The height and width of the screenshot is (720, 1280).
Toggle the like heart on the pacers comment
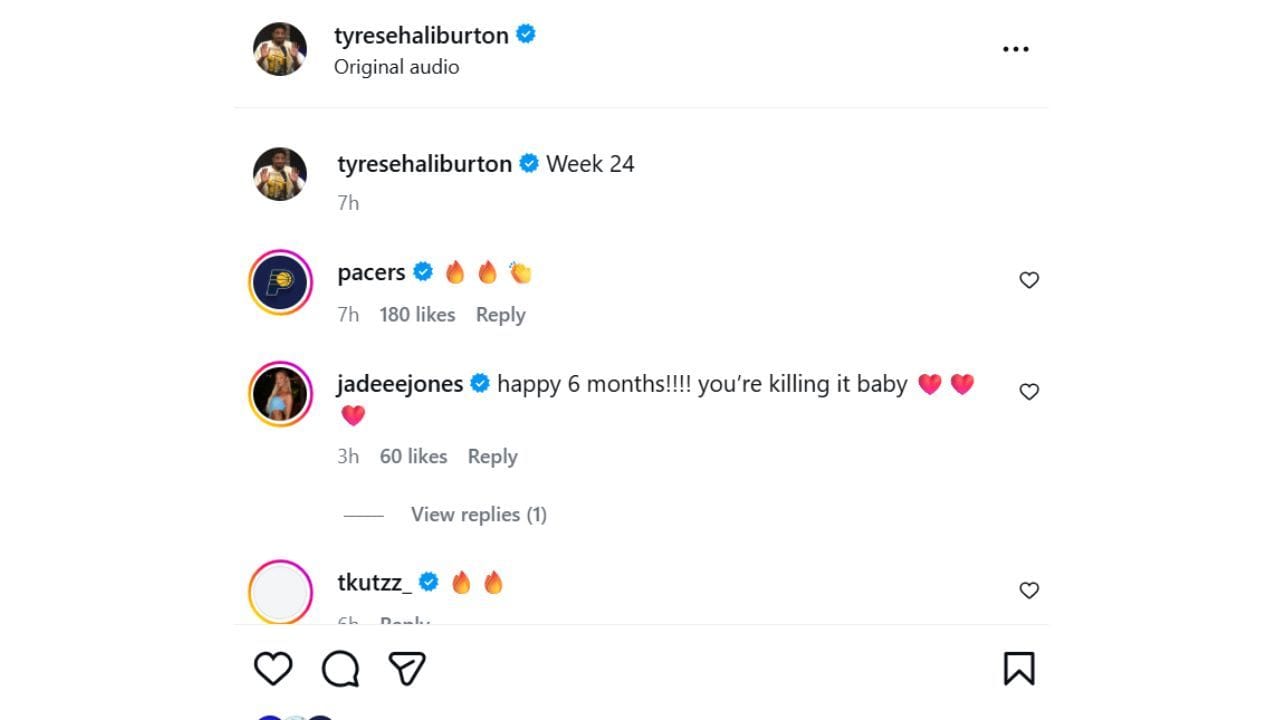tap(1029, 280)
